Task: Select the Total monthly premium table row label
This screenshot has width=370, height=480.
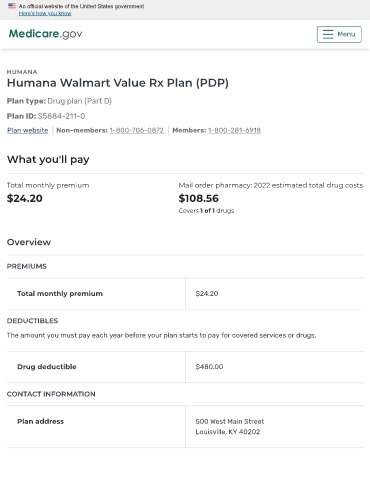Action: (60, 294)
